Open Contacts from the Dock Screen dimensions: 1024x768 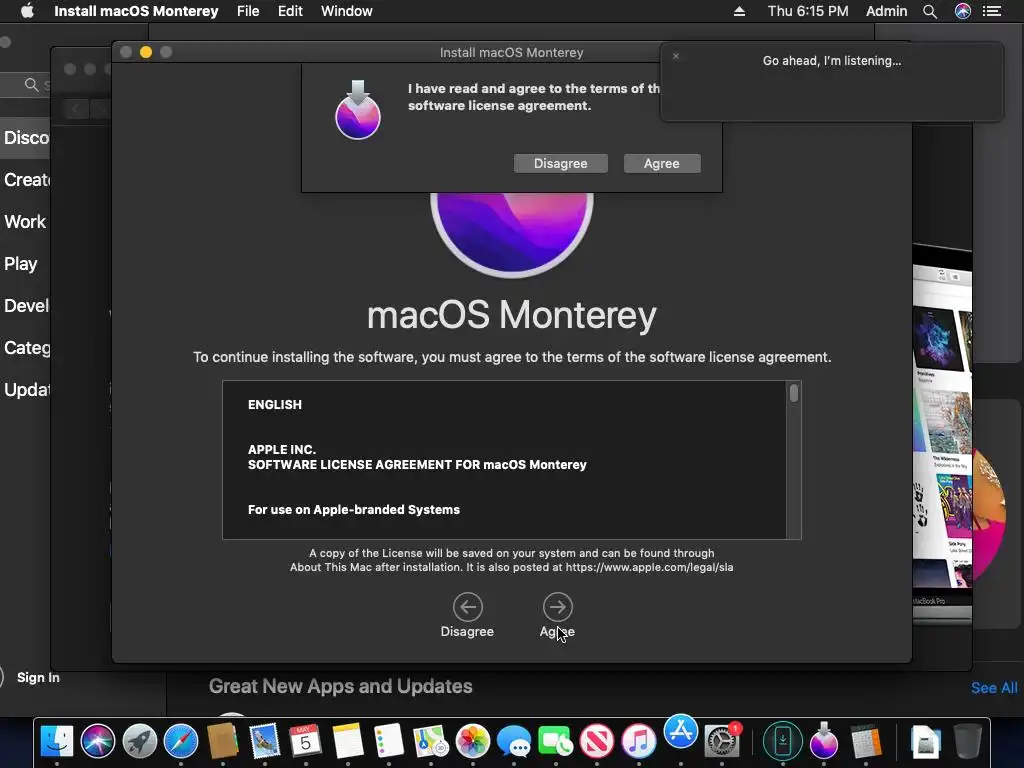(222, 743)
